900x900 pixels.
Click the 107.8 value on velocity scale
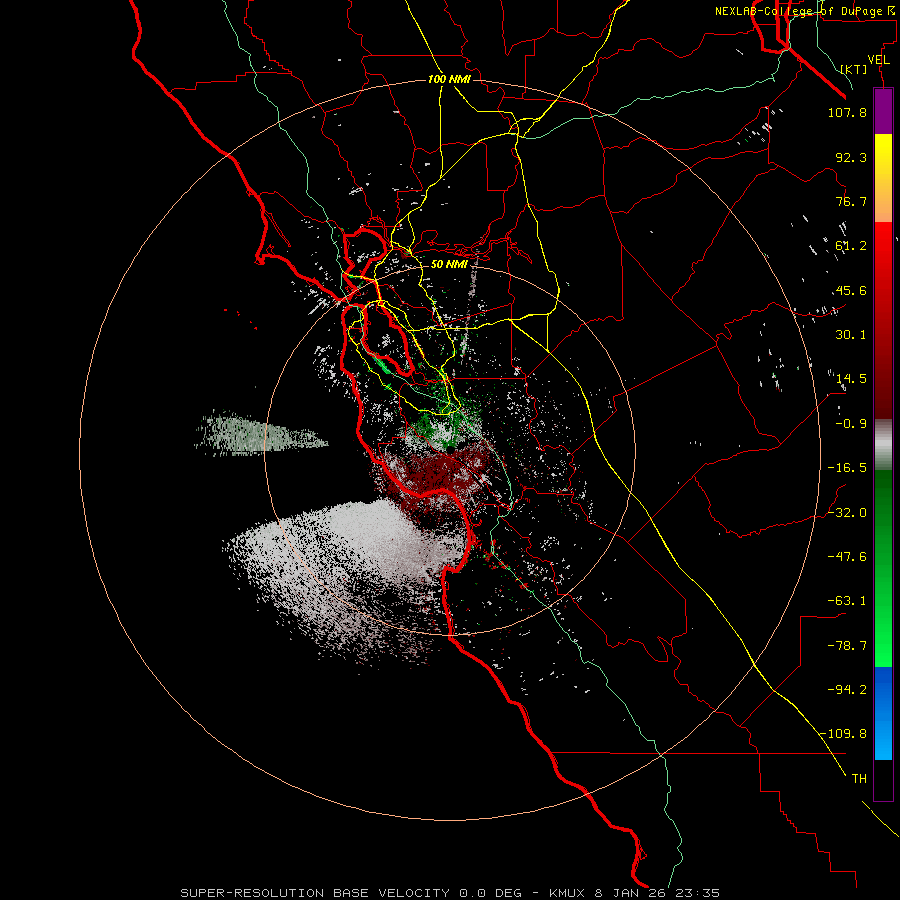click(847, 112)
